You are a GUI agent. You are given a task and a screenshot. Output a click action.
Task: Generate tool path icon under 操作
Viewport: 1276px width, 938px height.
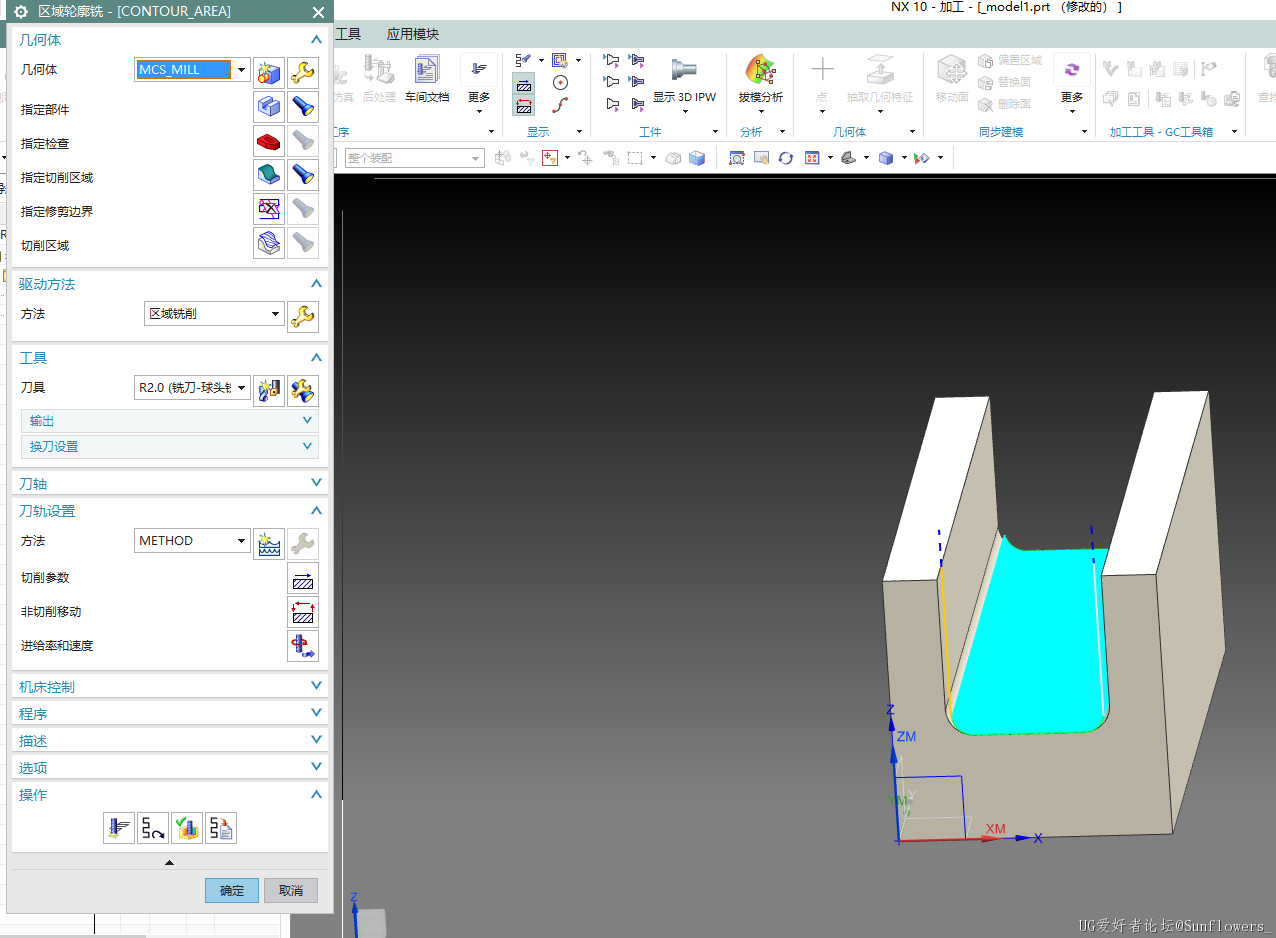click(119, 828)
